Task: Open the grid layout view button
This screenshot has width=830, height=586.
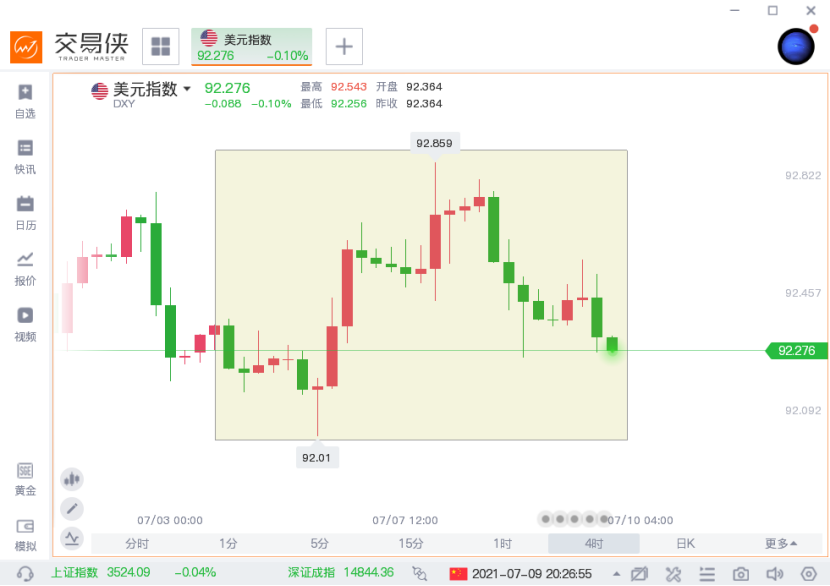Action: pos(161,47)
